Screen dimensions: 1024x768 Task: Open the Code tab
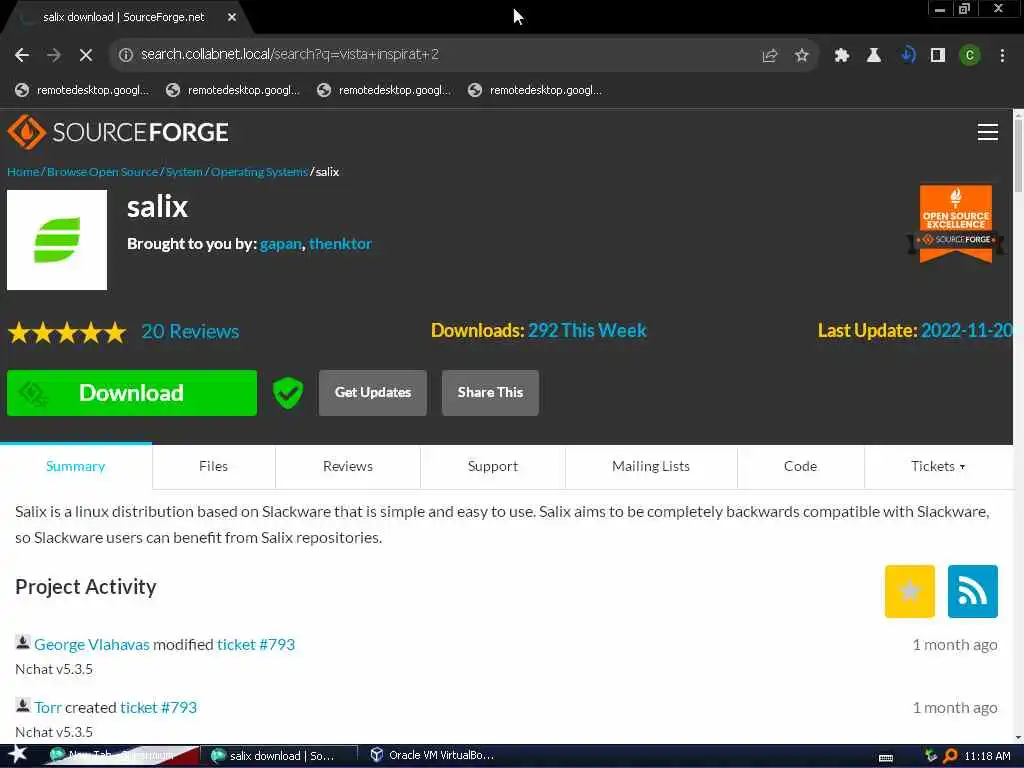801,466
